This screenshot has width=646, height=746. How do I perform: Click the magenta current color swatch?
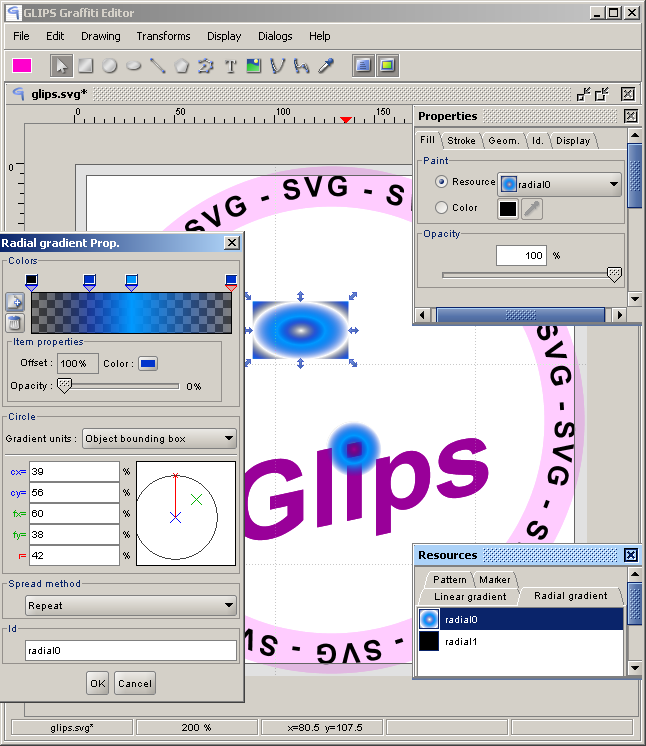22,66
